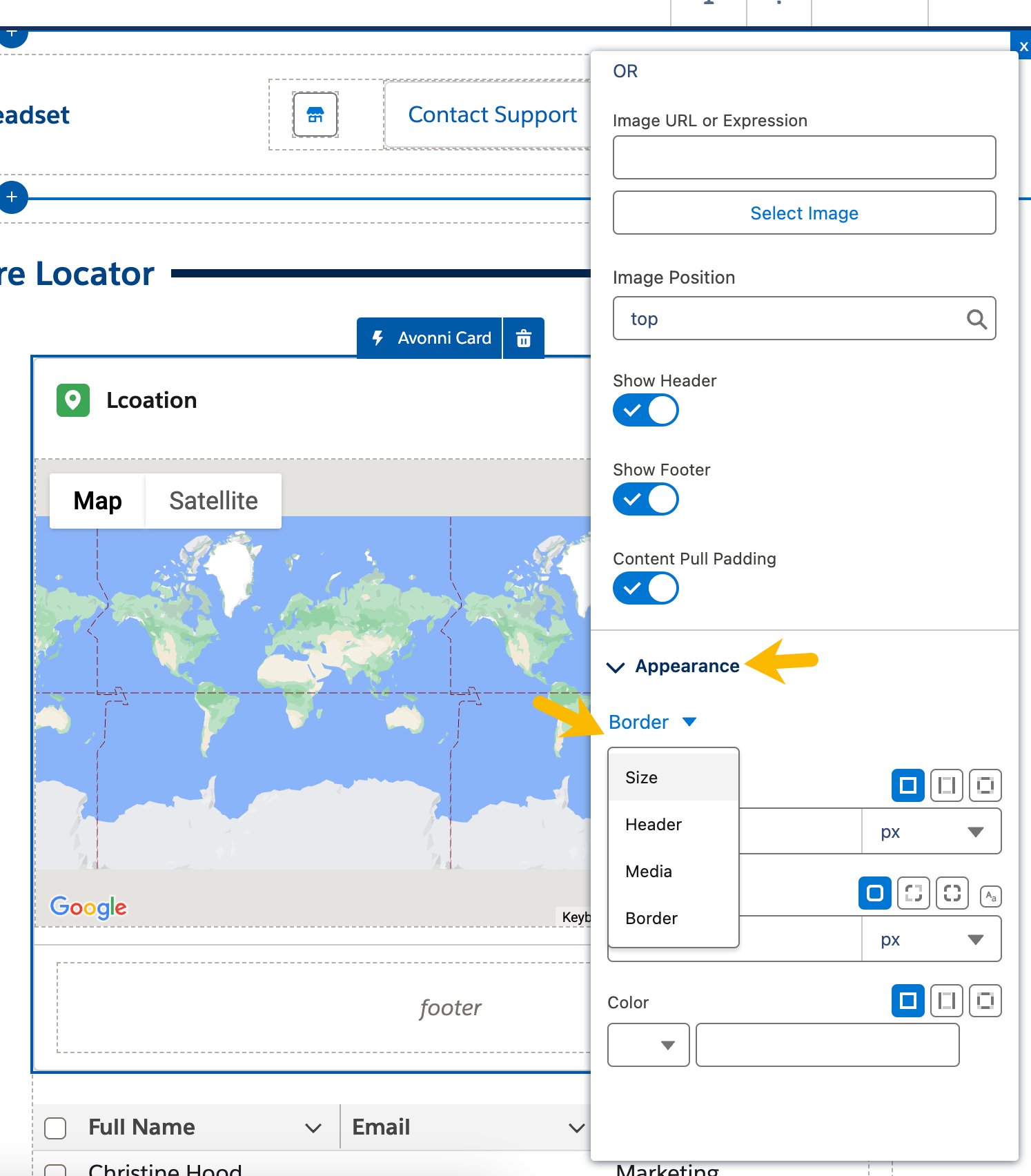Image resolution: width=1031 pixels, height=1176 pixels.
Task: Click the green location pin icon
Action: click(73, 400)
